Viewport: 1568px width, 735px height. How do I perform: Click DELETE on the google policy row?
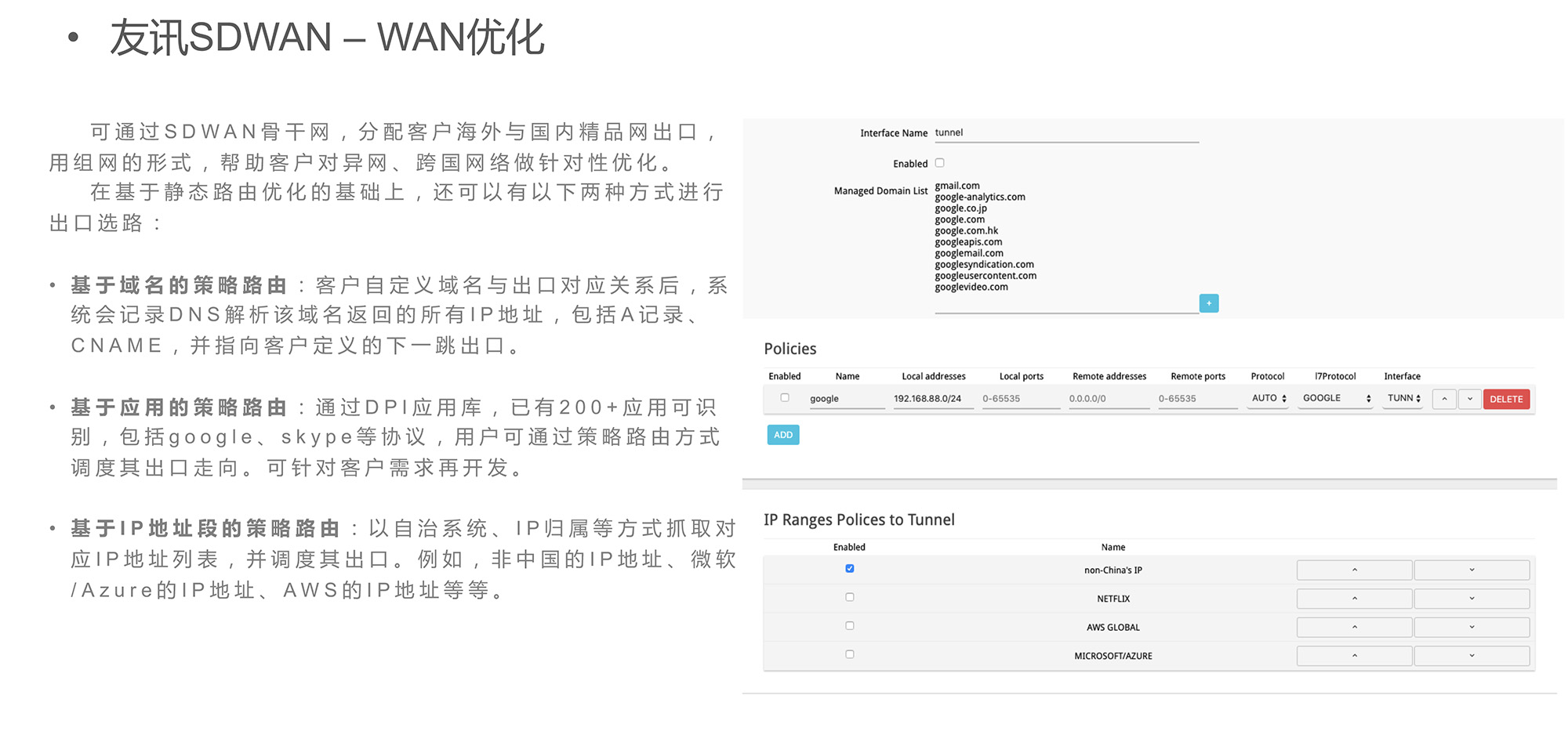(x=1505, y=399)
